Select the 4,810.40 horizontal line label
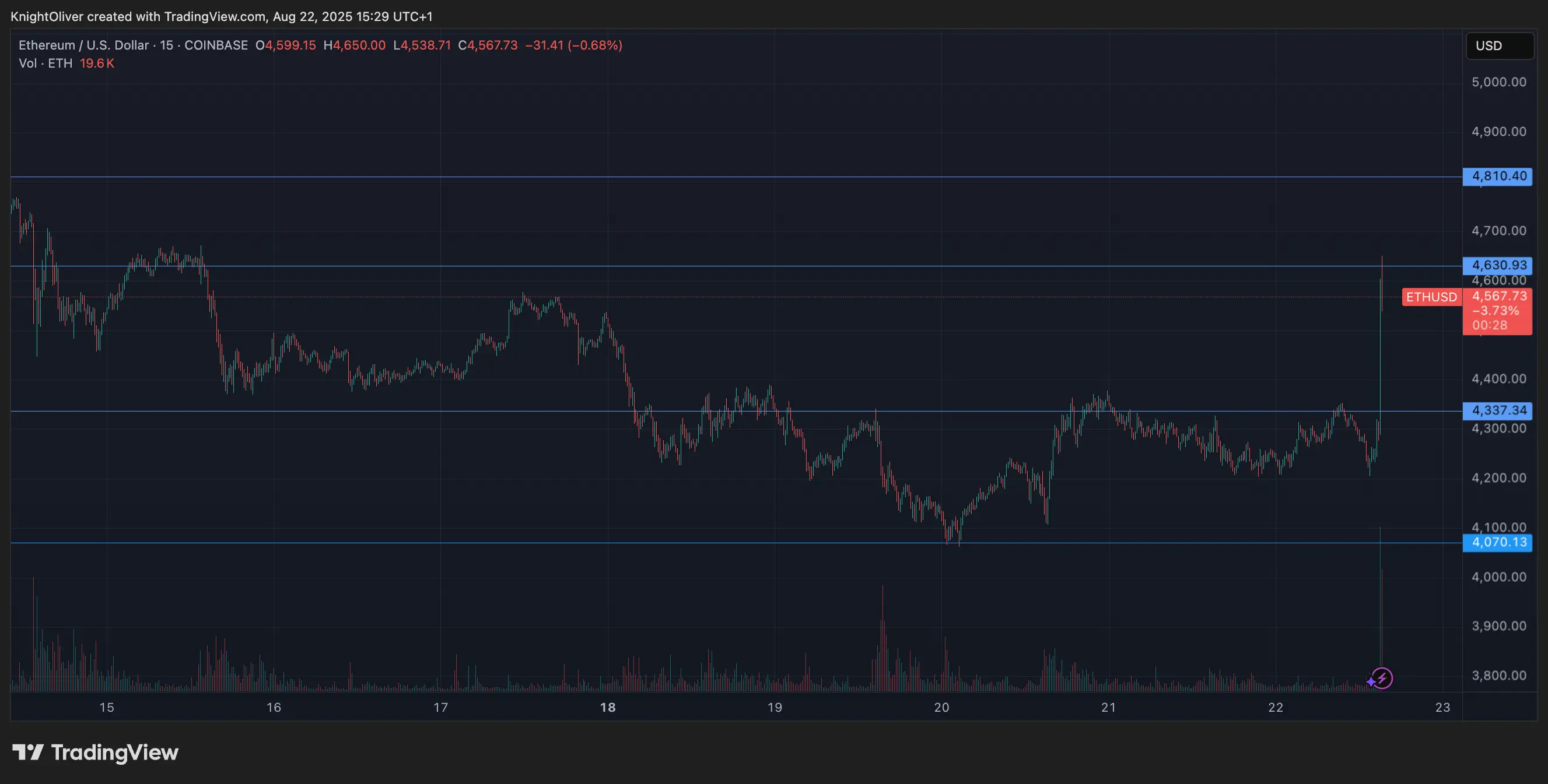The width and height of the screenshot is (1548, 784). (1497, 177)
